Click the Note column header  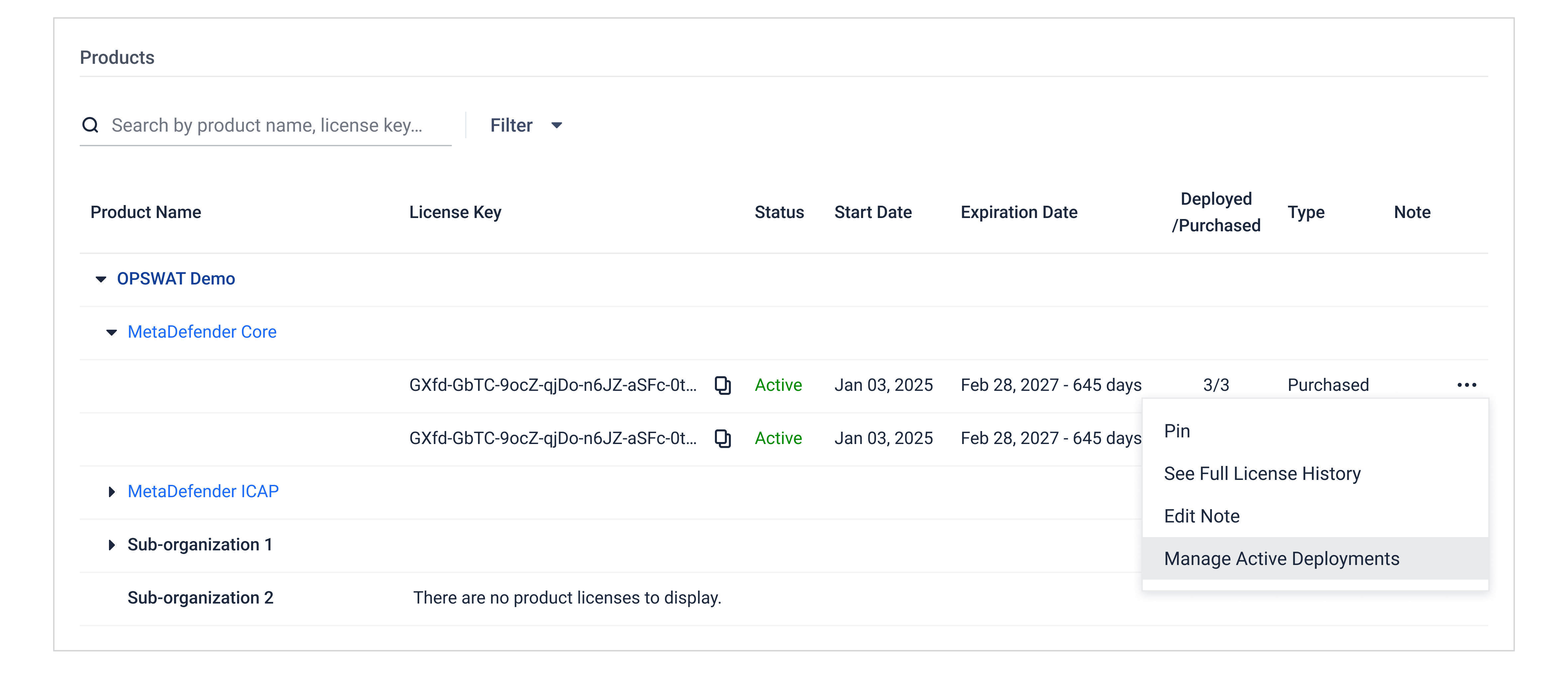click(x=1412, y=212)
